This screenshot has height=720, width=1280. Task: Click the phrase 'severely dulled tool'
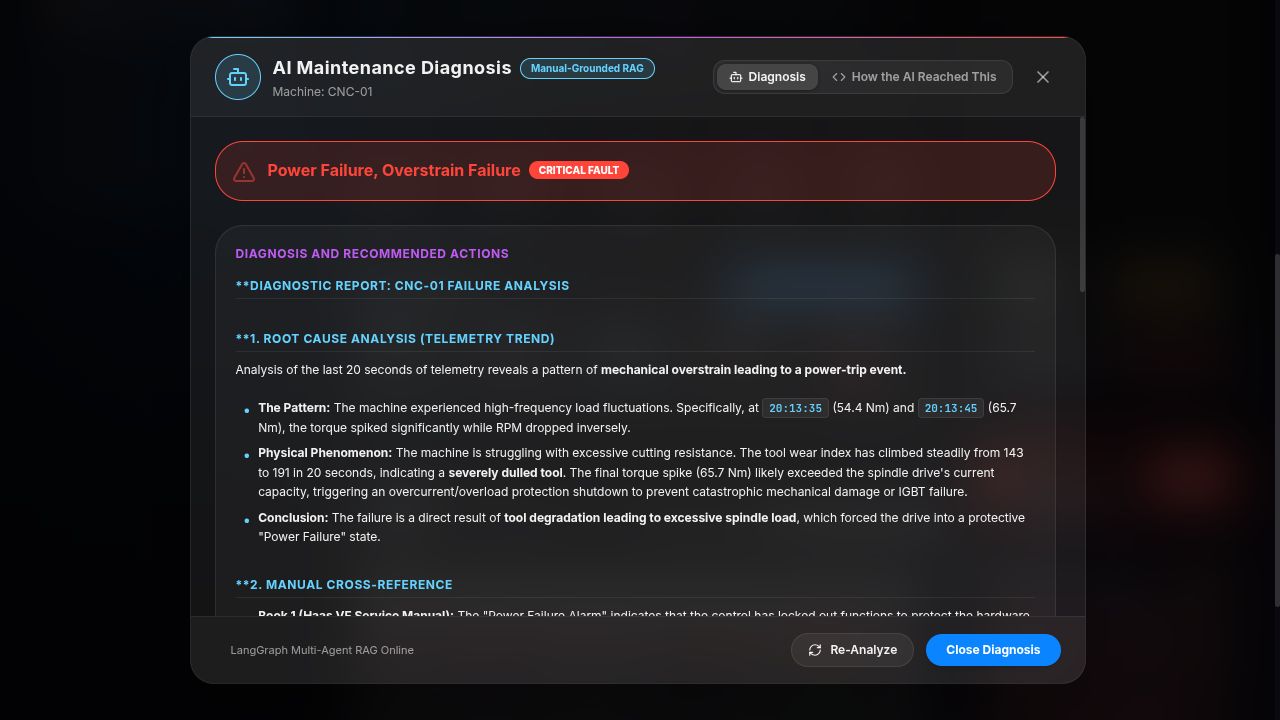(x=506, y=473)
